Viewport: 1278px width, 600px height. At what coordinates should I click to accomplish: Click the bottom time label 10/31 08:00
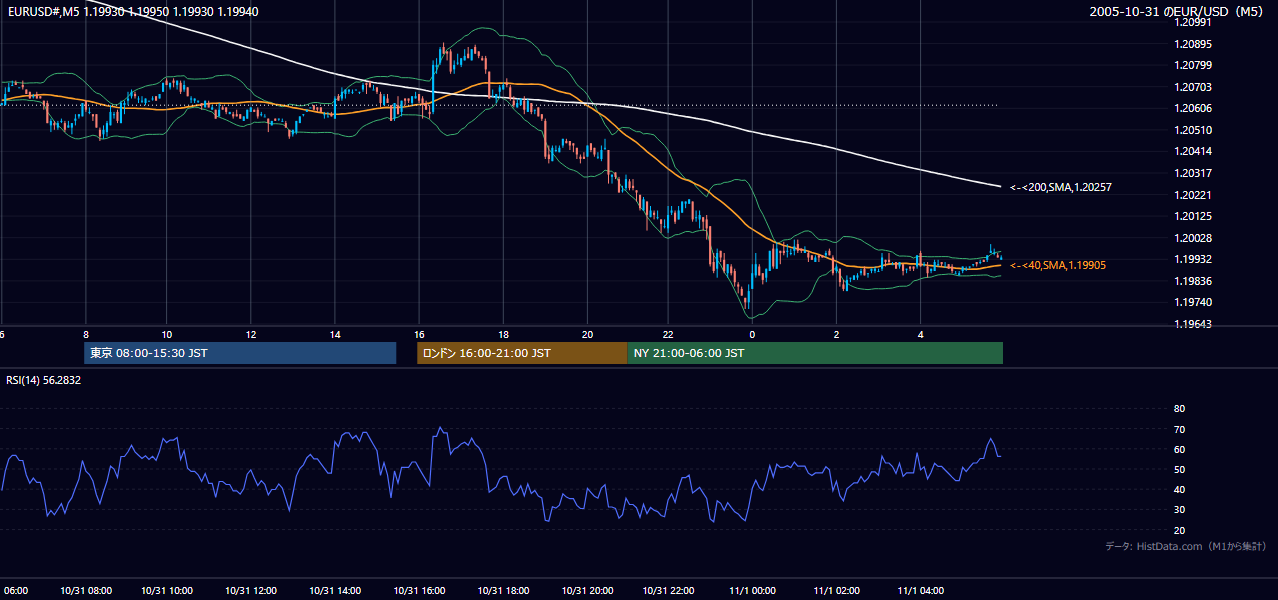click(84, 591)
